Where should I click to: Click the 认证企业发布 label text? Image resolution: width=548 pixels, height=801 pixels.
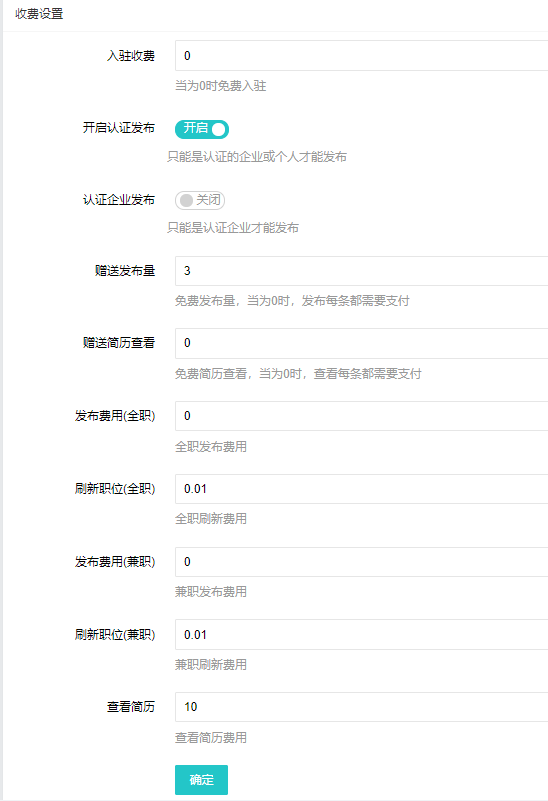(119, 200)
